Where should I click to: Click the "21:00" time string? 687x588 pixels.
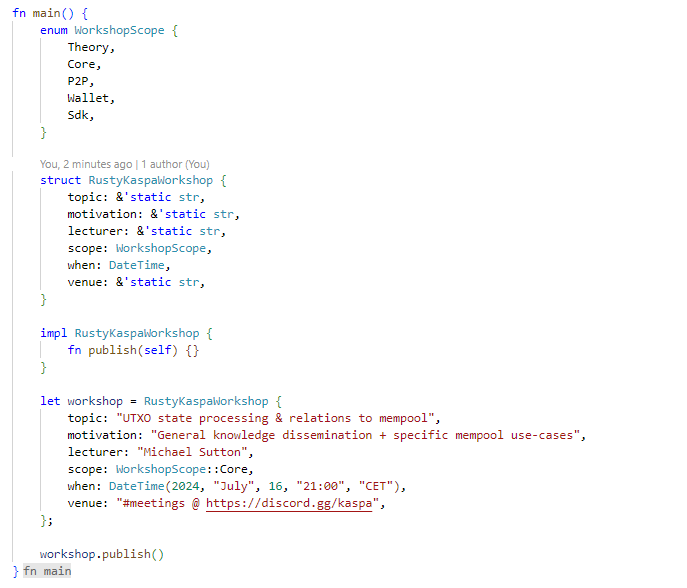pos(320,486)
